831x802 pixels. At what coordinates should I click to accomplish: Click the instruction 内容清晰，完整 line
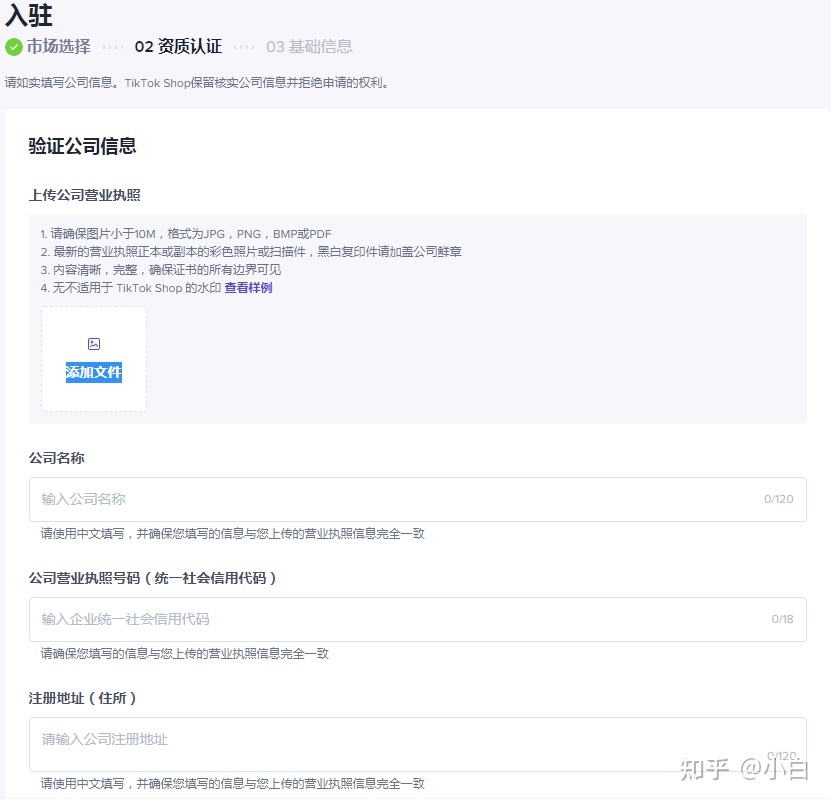coord(161,270)
